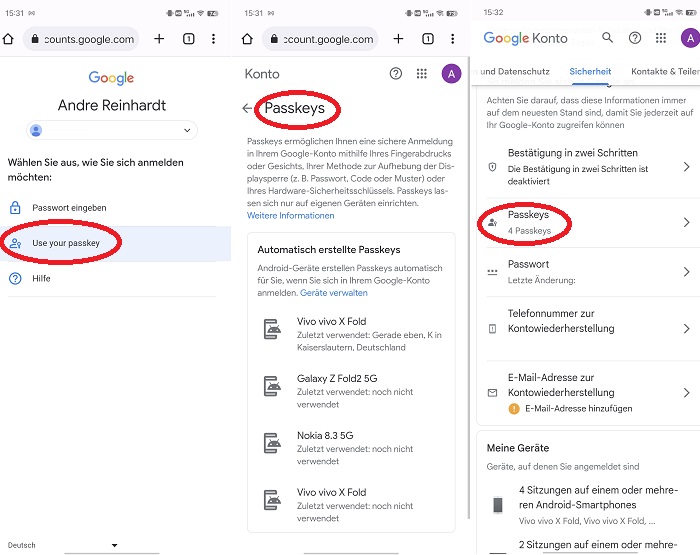
Task: Open search icon in Google Konto header
Action: [607, 38]
